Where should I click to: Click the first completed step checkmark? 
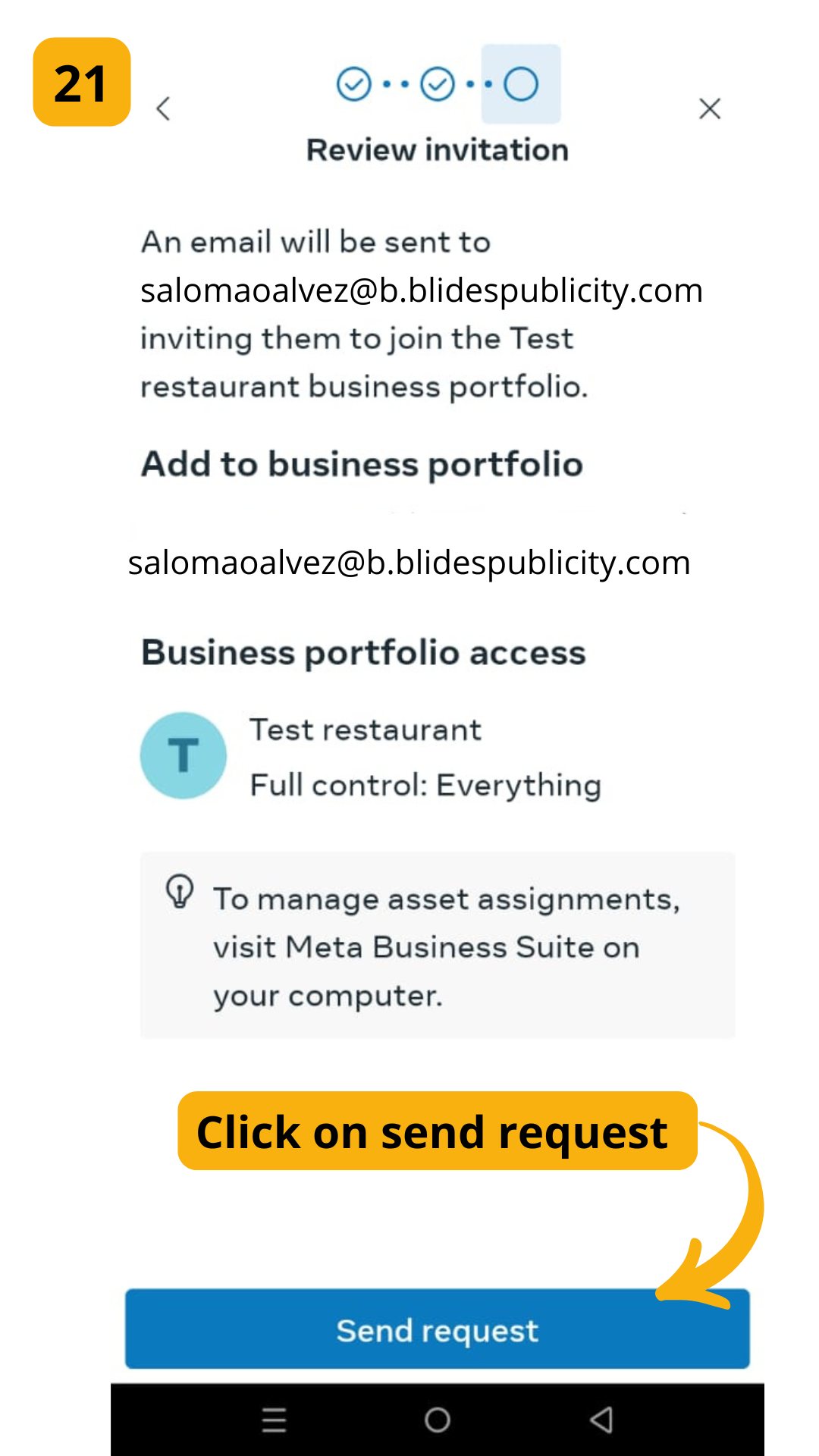(x=353, y=84)
